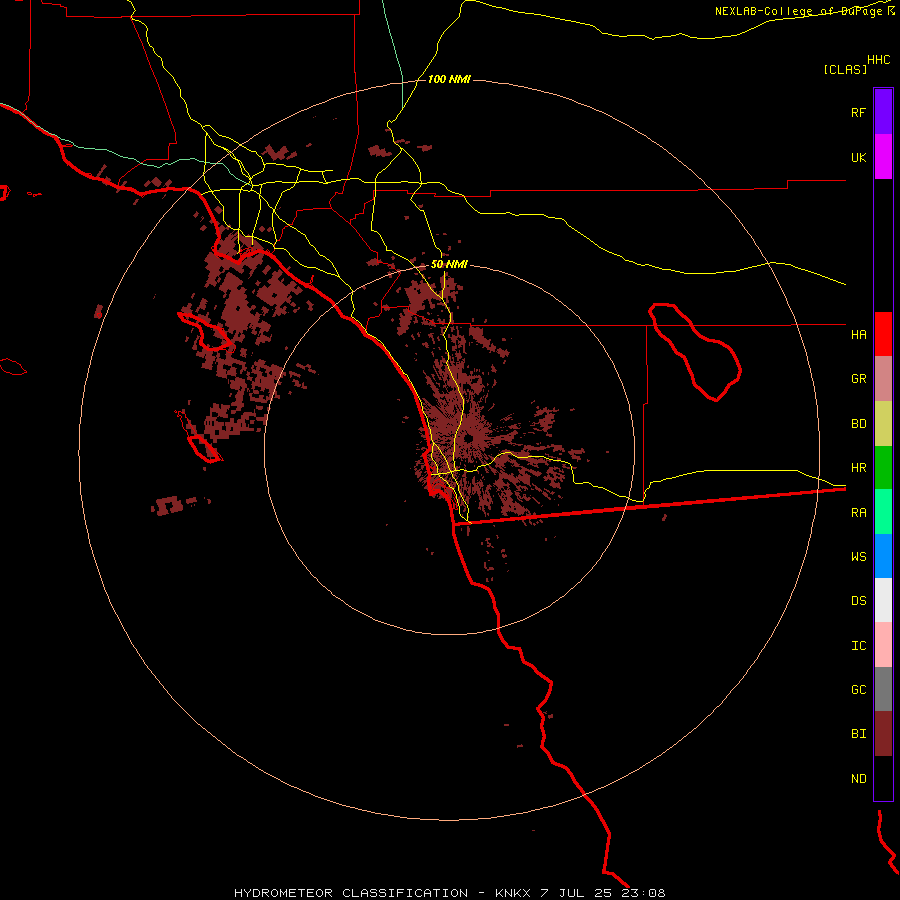Viewport: 900px width, 900px height.
Task: Click the UK magenta legend swatch
Action: tap(883, 157)
